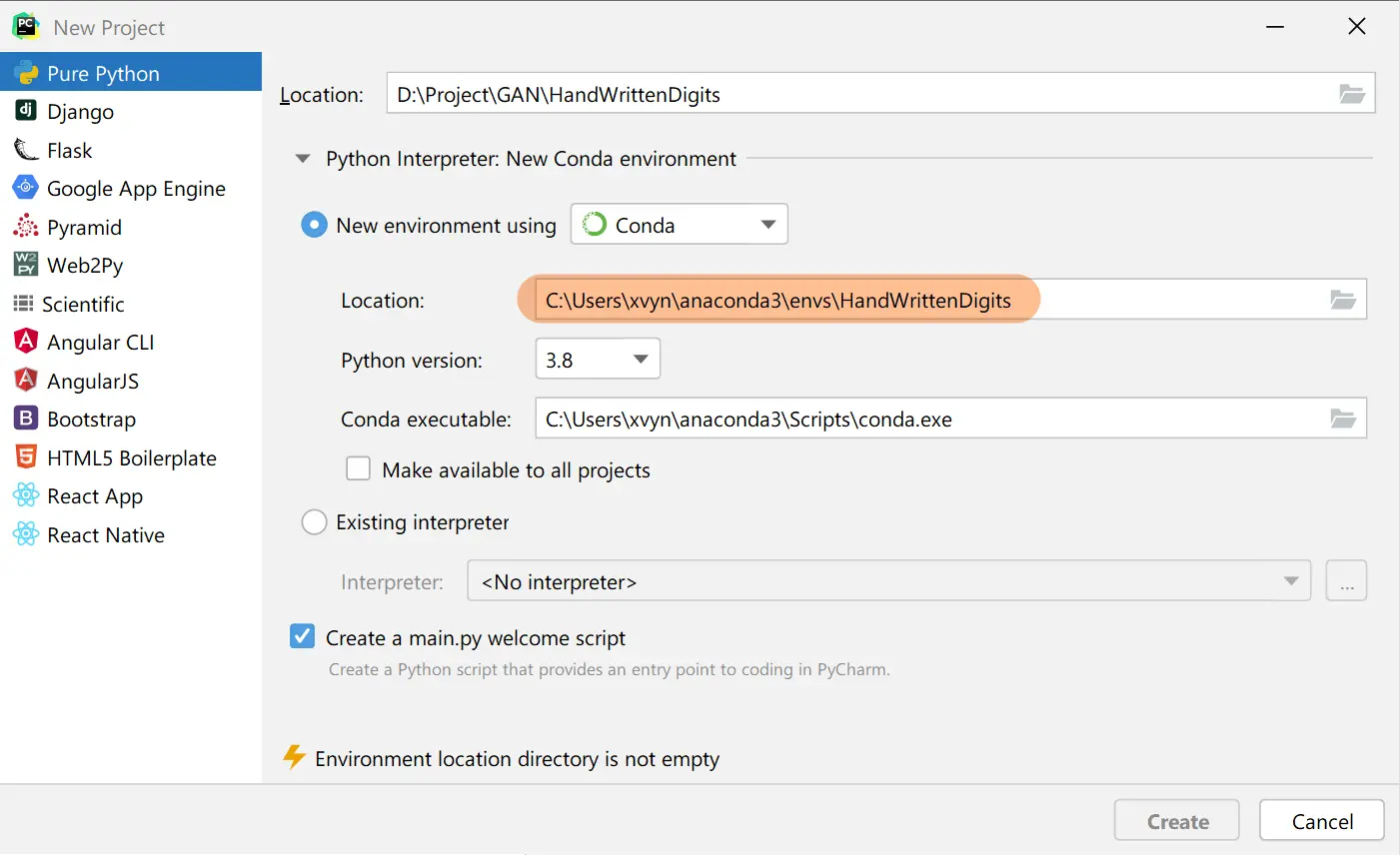This screenshot has height=855, width=1400.
Task: Choose the Google App Engine icon
Action: [x=26, y=188]
